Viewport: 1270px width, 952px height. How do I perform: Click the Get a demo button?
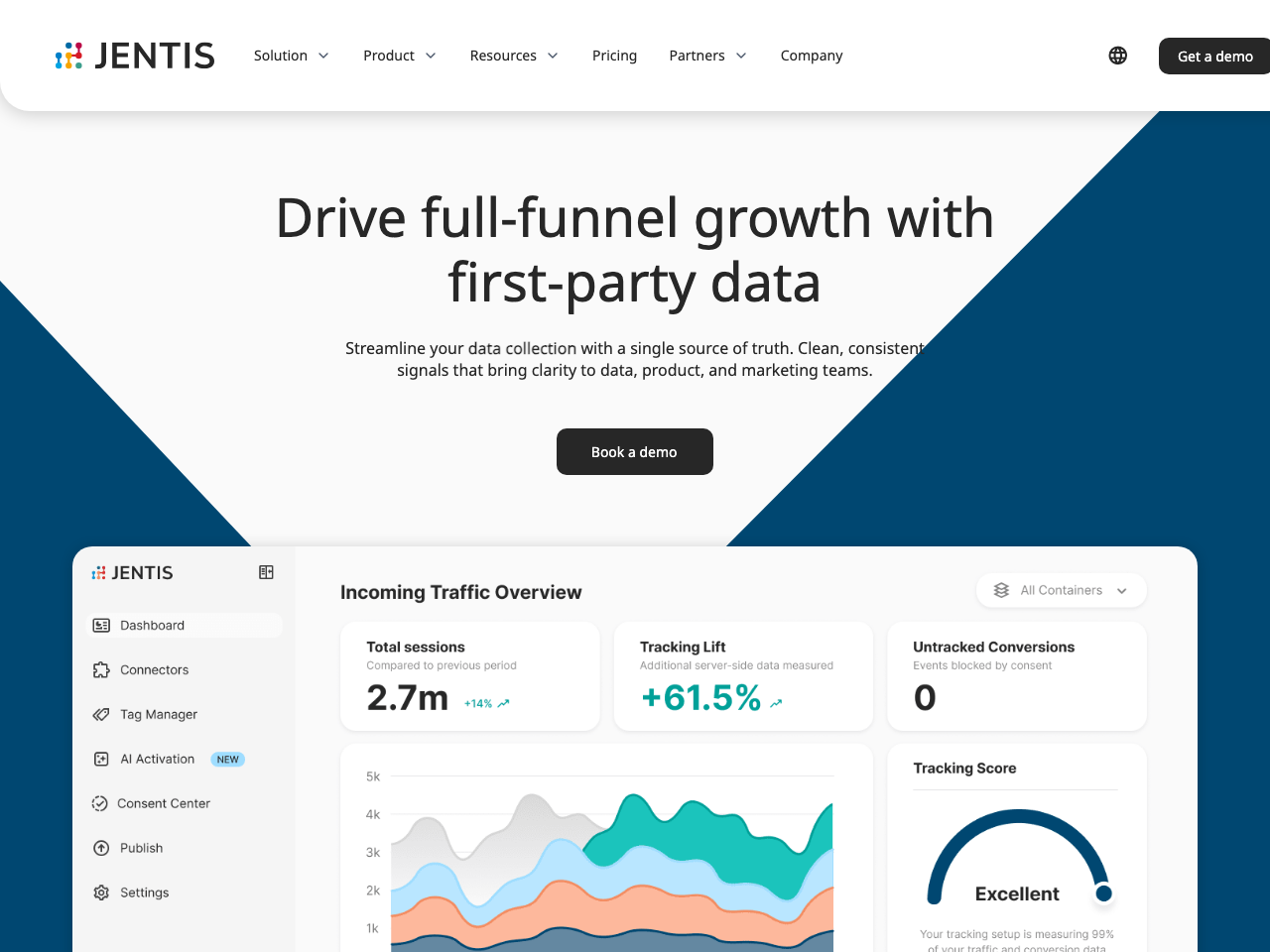tap(1214, 56)
